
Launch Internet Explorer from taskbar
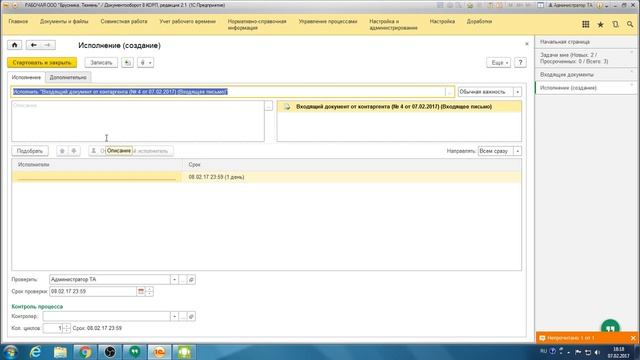[36, 352]
